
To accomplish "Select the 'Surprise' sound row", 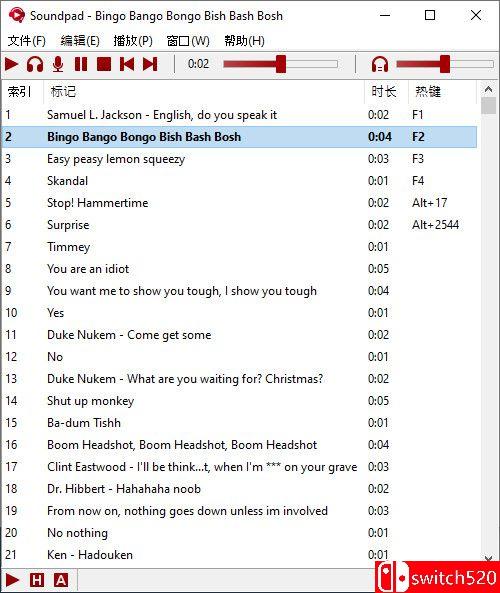I will 239,225.
